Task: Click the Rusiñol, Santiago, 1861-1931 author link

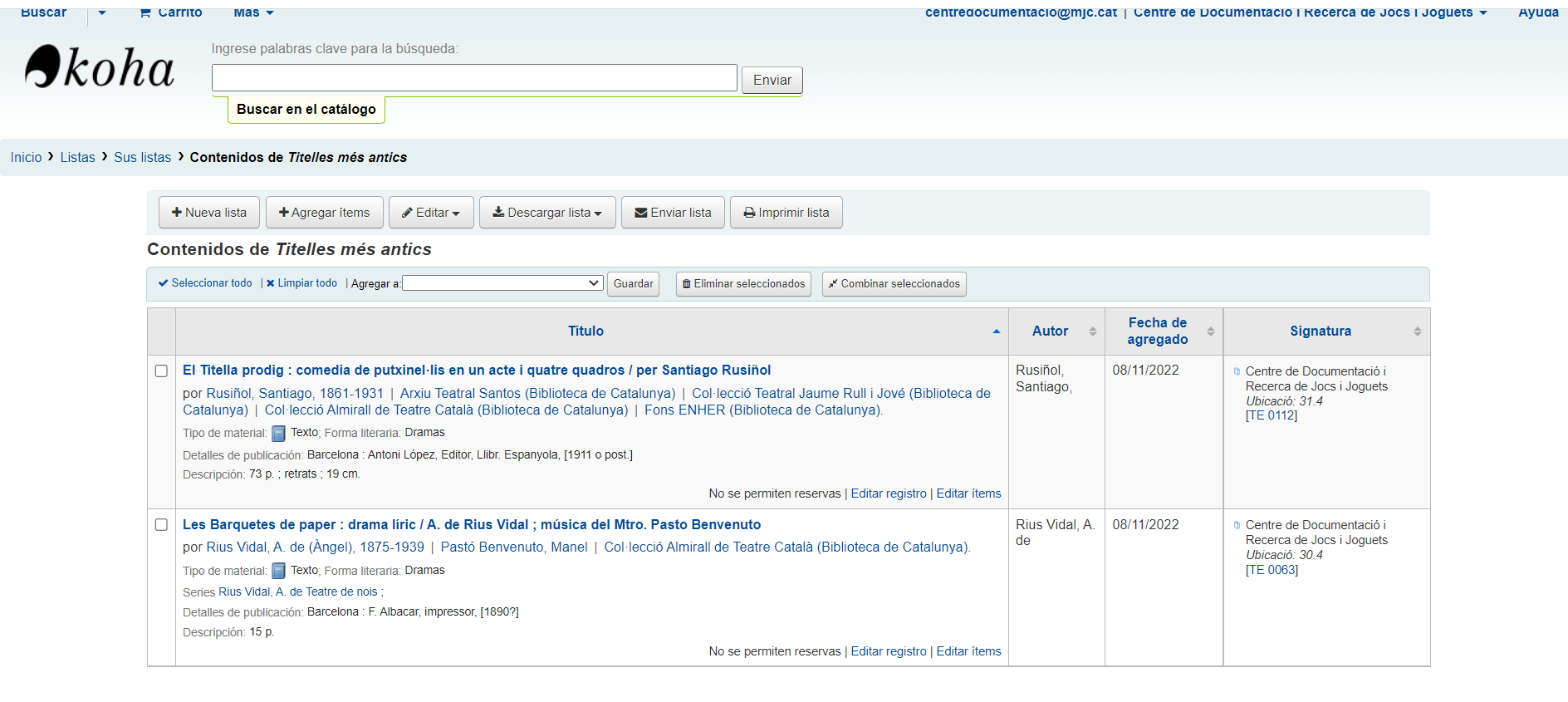Action: pos(295,393)
